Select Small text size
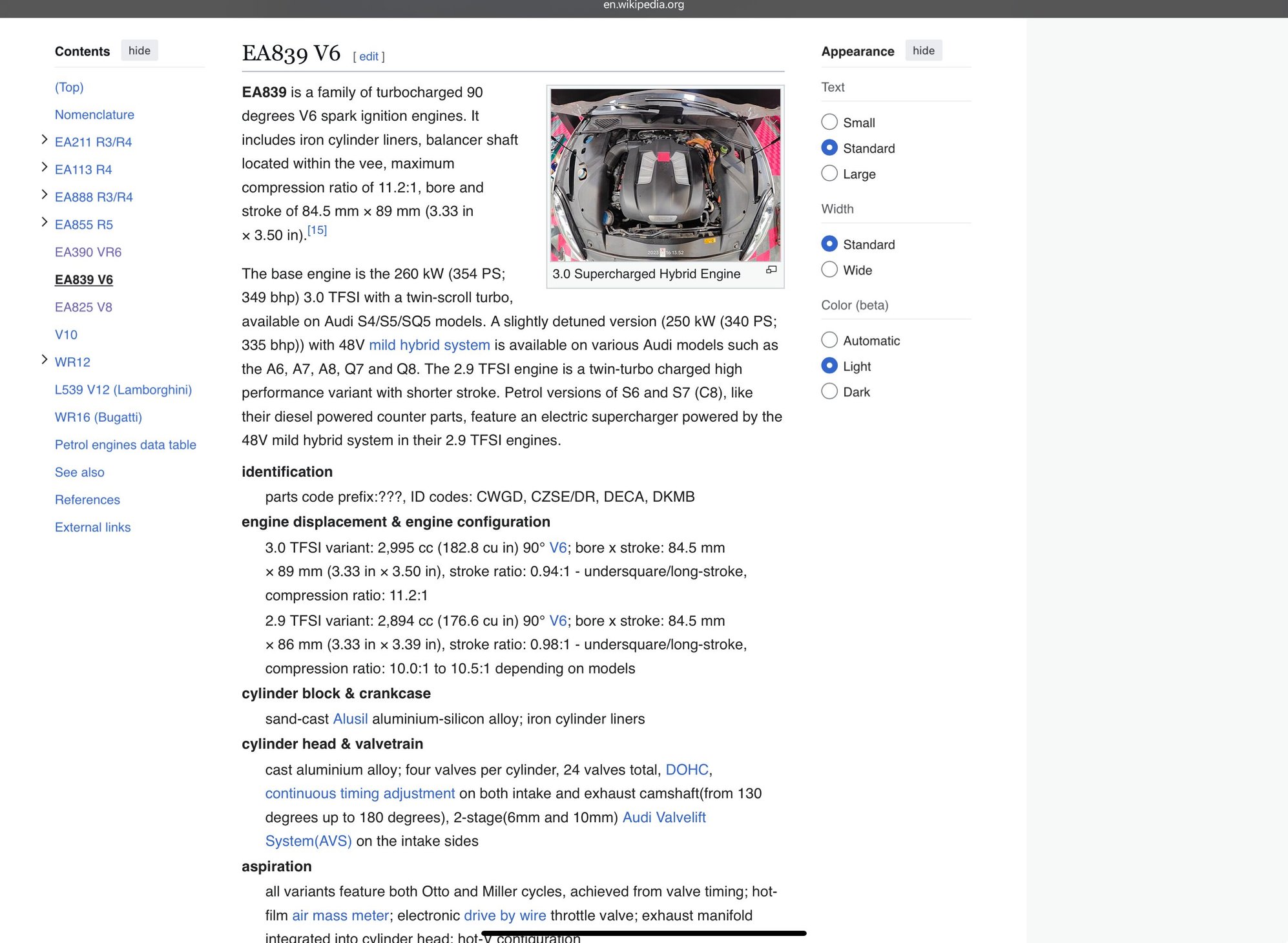 tap(829, 121)
